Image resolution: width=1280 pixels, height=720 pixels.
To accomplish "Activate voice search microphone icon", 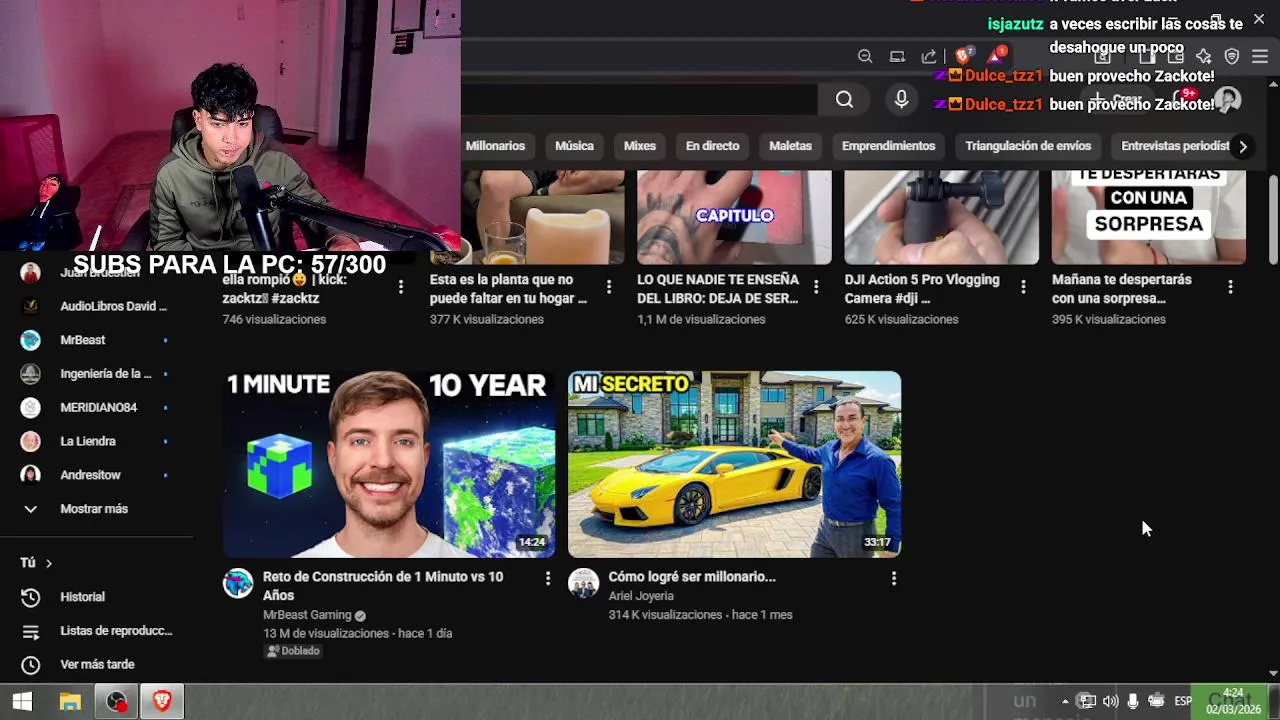I will tap(901, 99).
